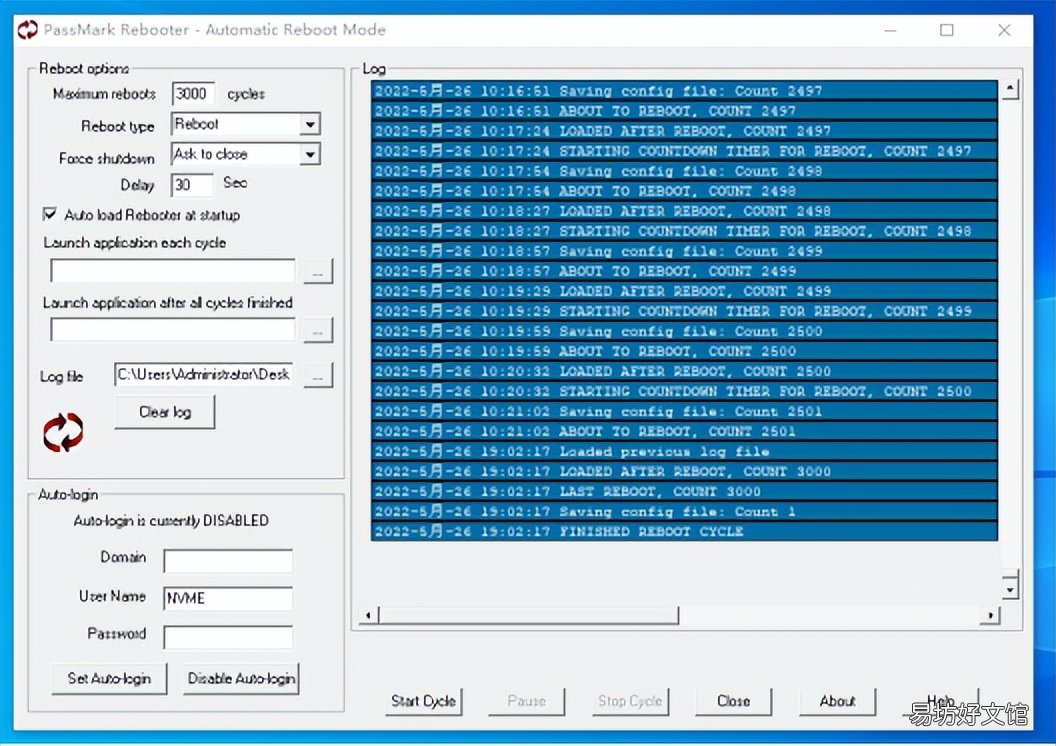Click the Stop Cycle button

pos(630,702)
